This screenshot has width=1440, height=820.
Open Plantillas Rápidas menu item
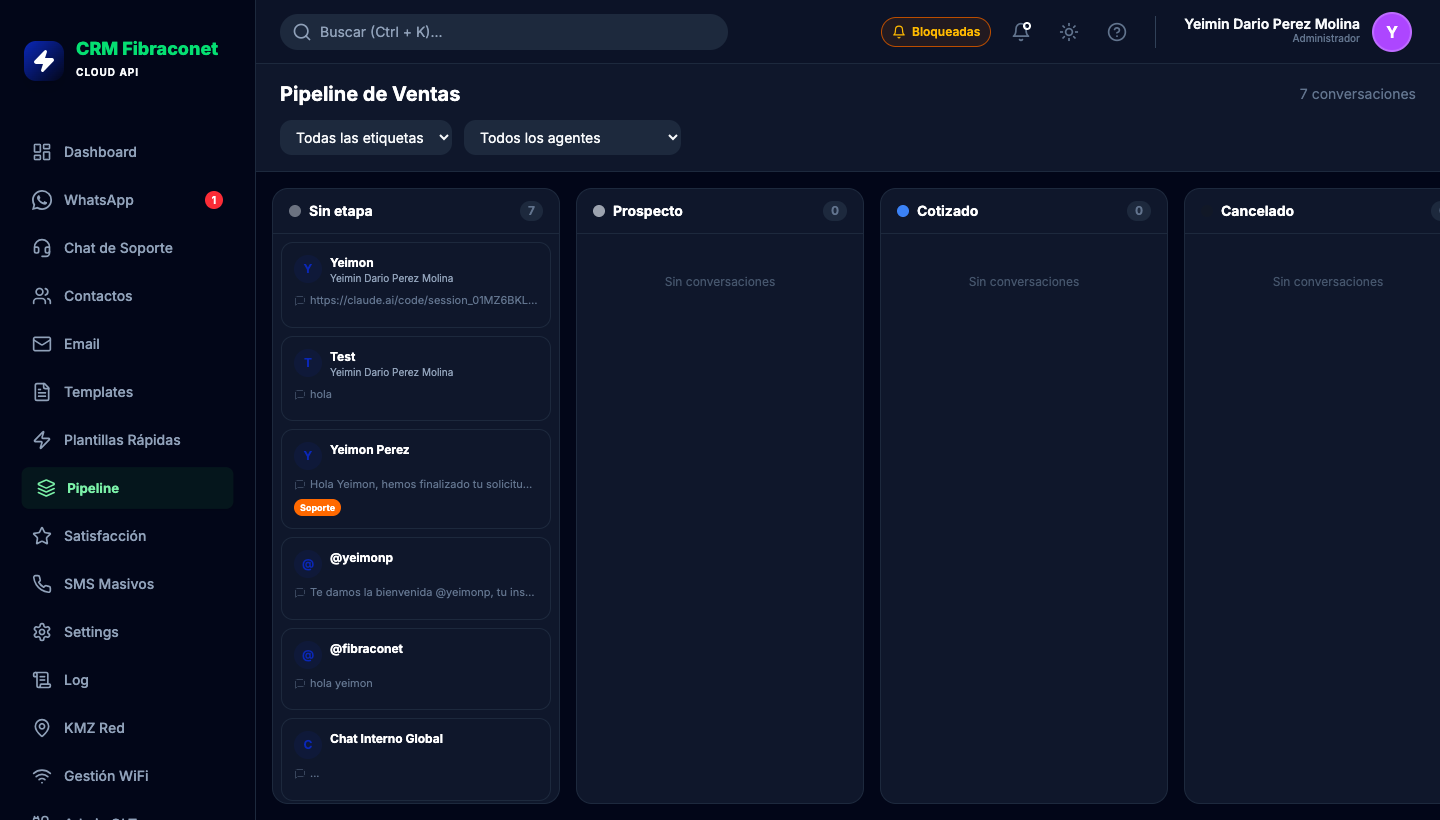pos(128,440)
